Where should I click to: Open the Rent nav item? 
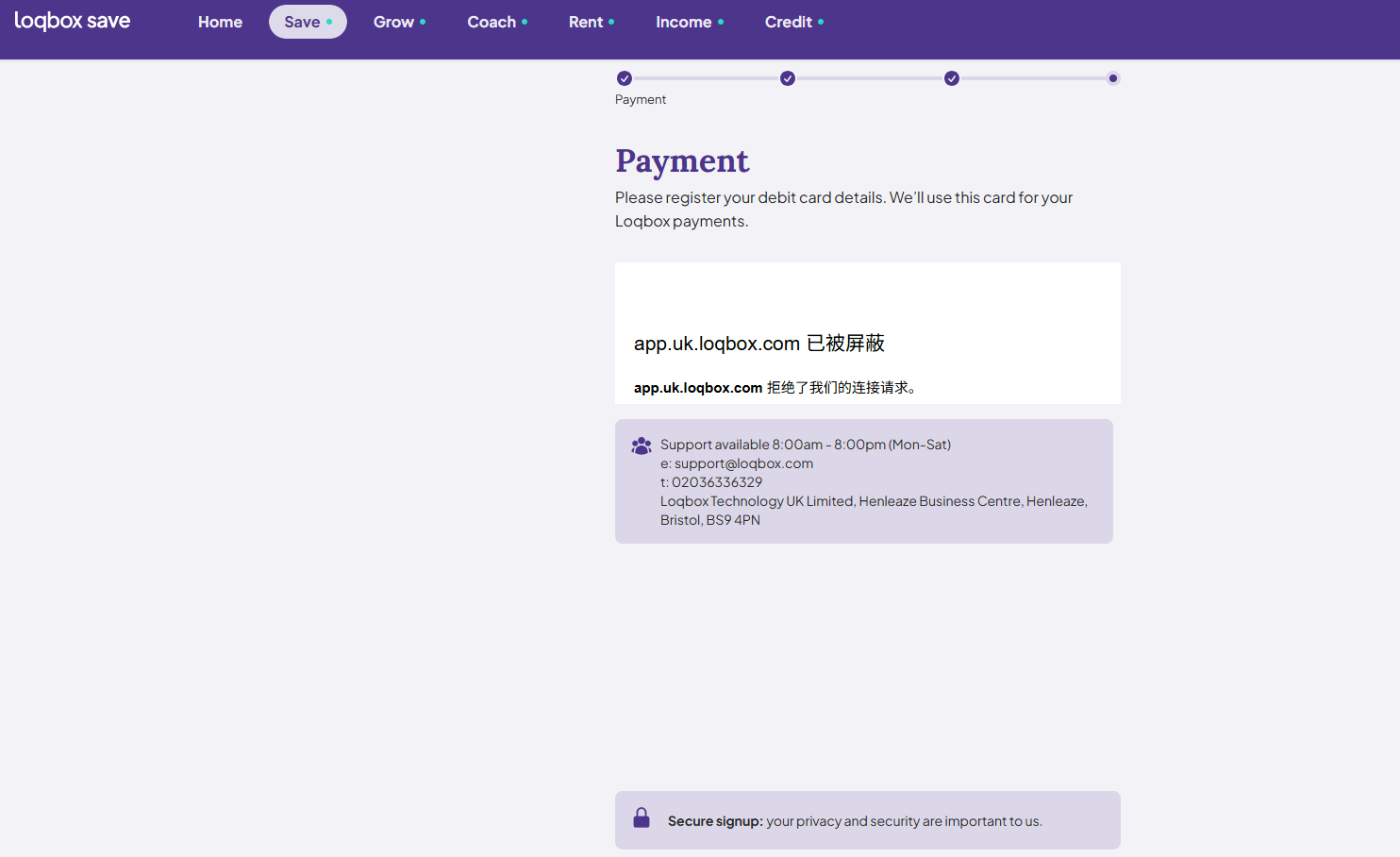tap(592, 22)
